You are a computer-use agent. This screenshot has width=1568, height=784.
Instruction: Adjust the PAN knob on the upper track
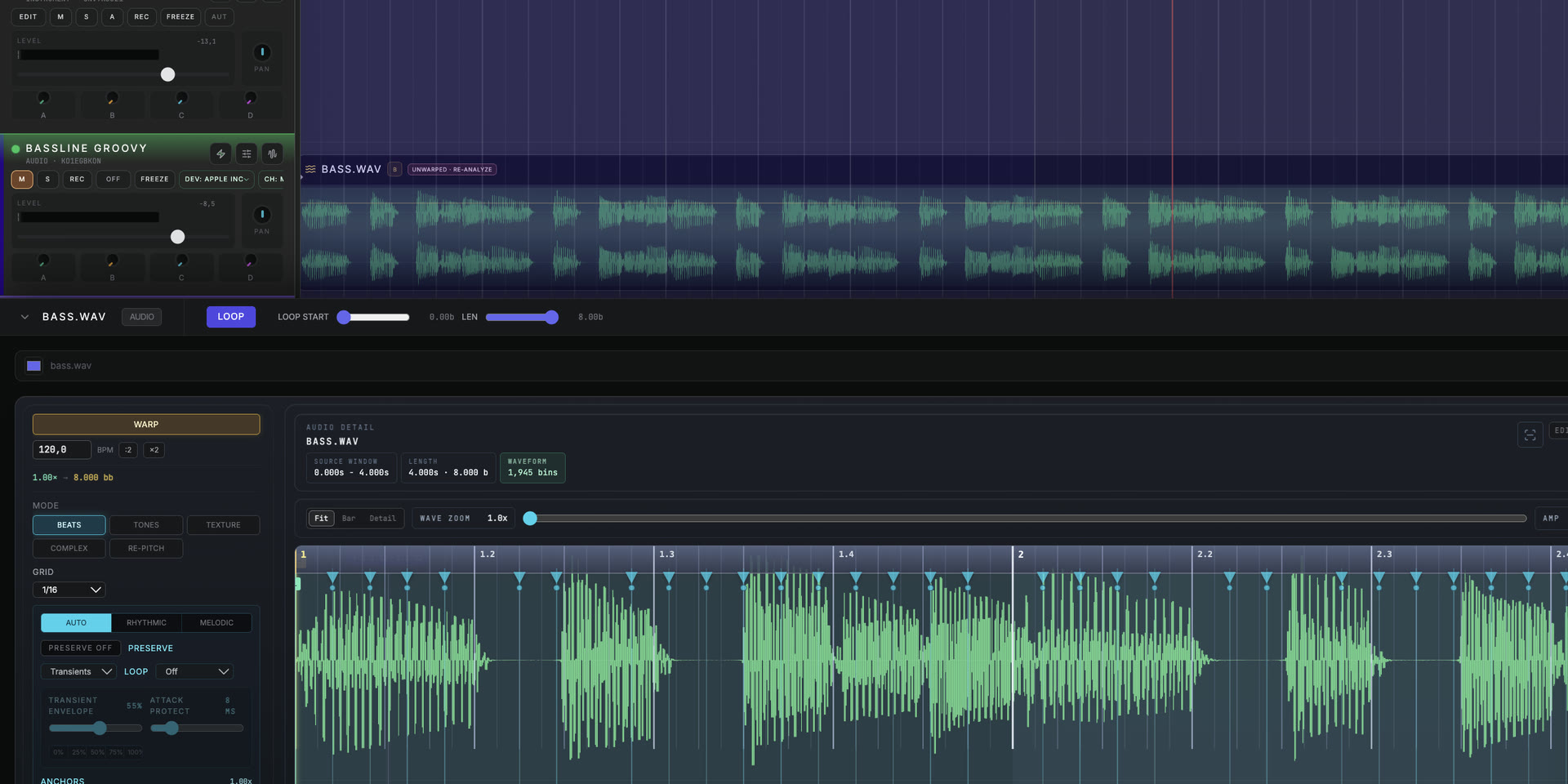262,51
